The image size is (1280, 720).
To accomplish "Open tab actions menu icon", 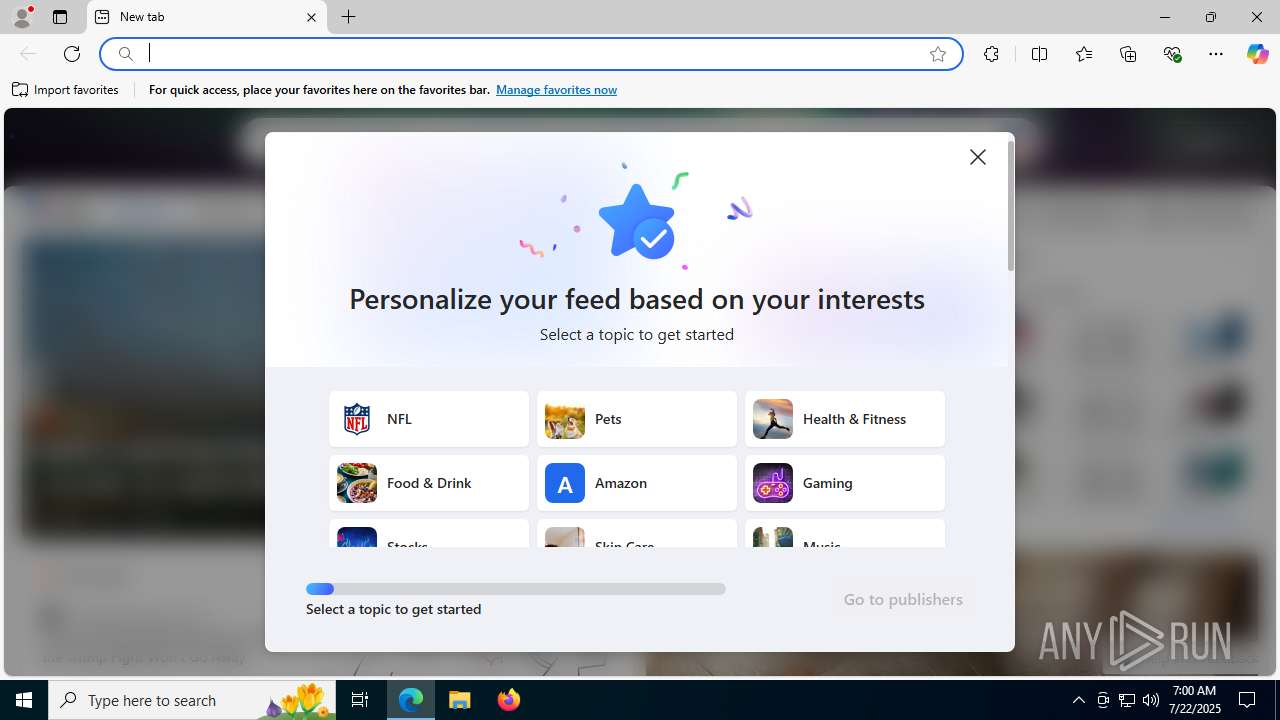I will [x=60, y=17].
